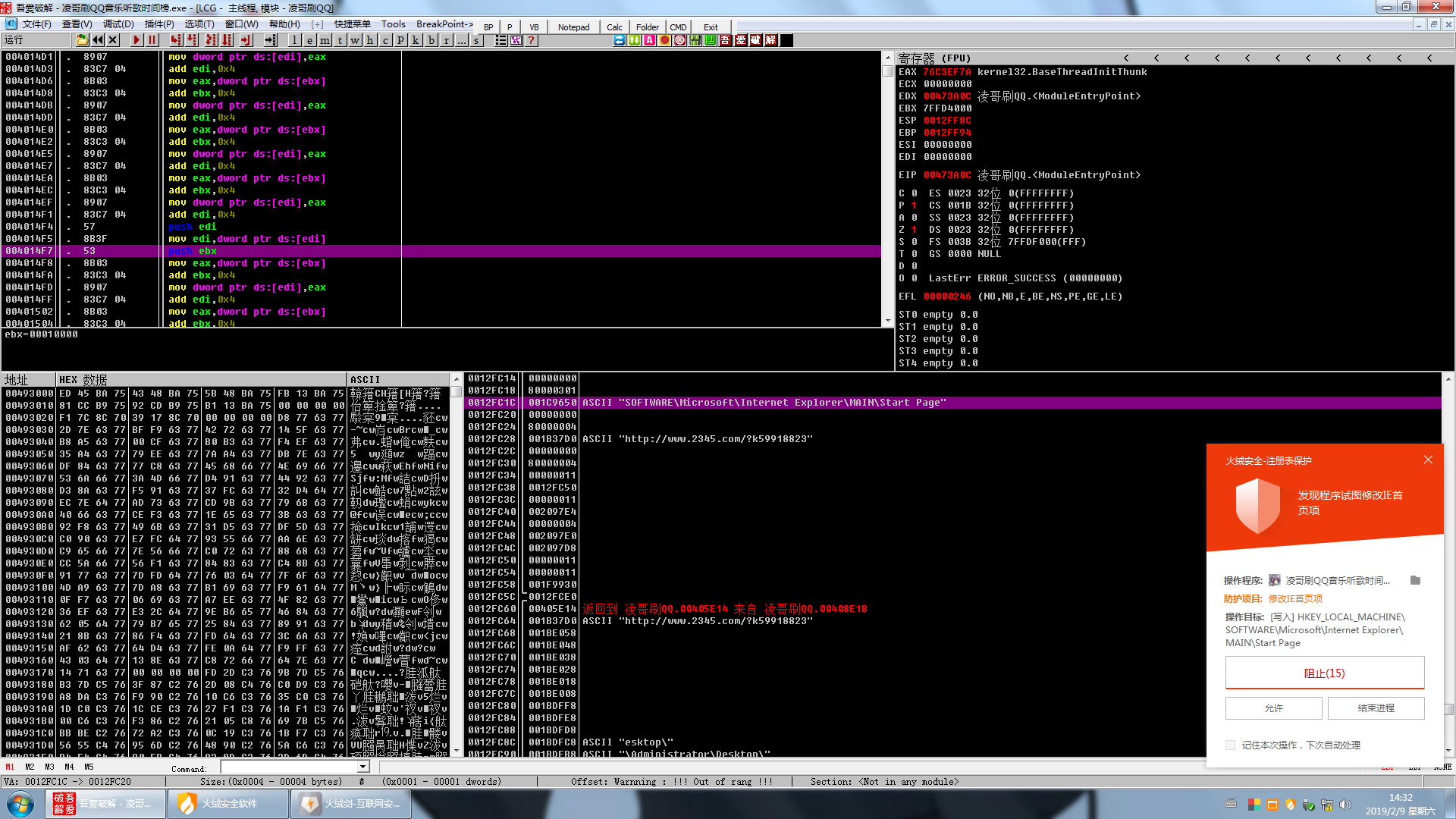Click the 阻止(15) block button
The image size is (1456, 819).
[x=1324, y=673]
